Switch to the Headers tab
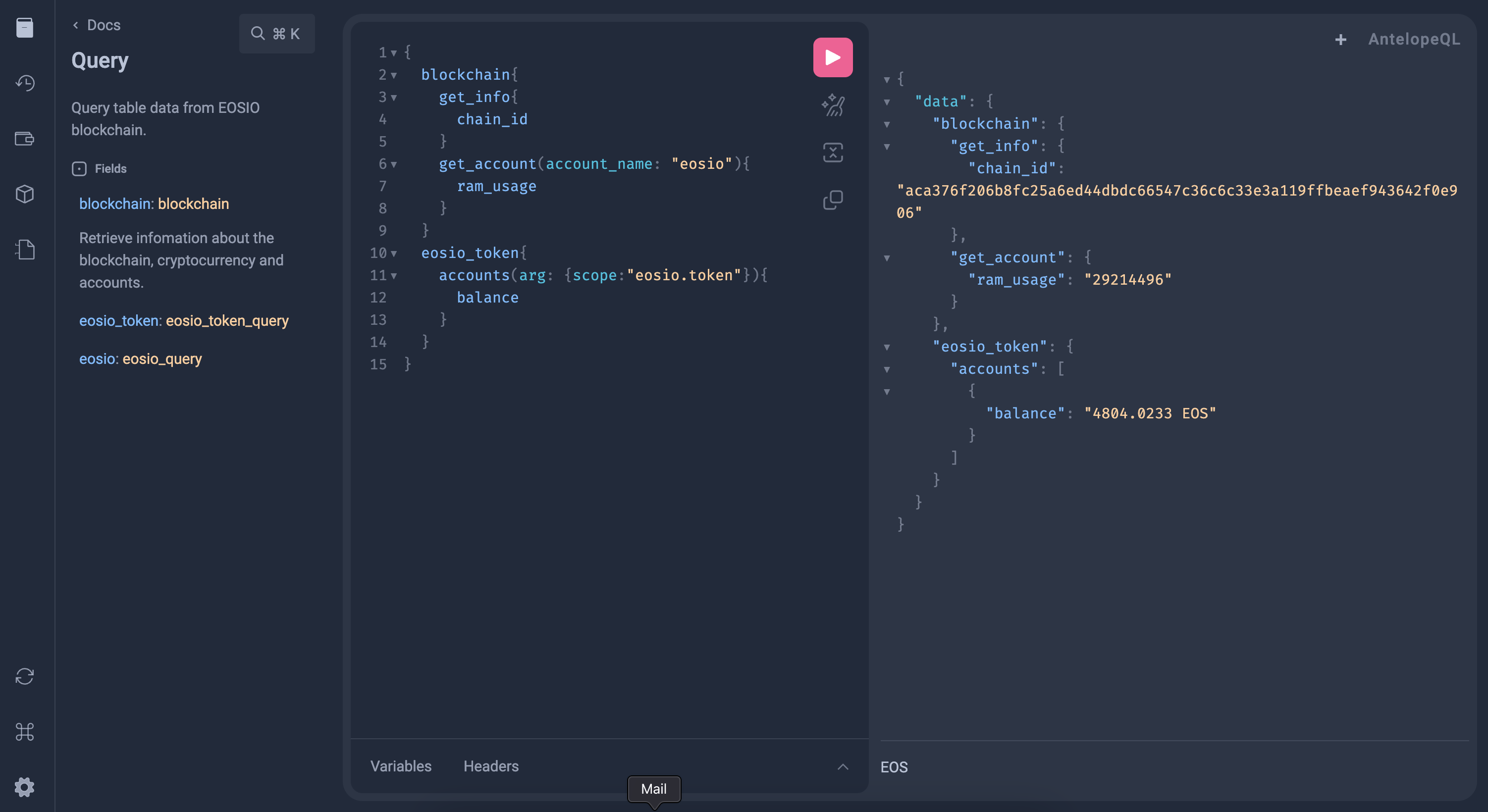This screenshot has height=812, width=1488. point(490,766)
